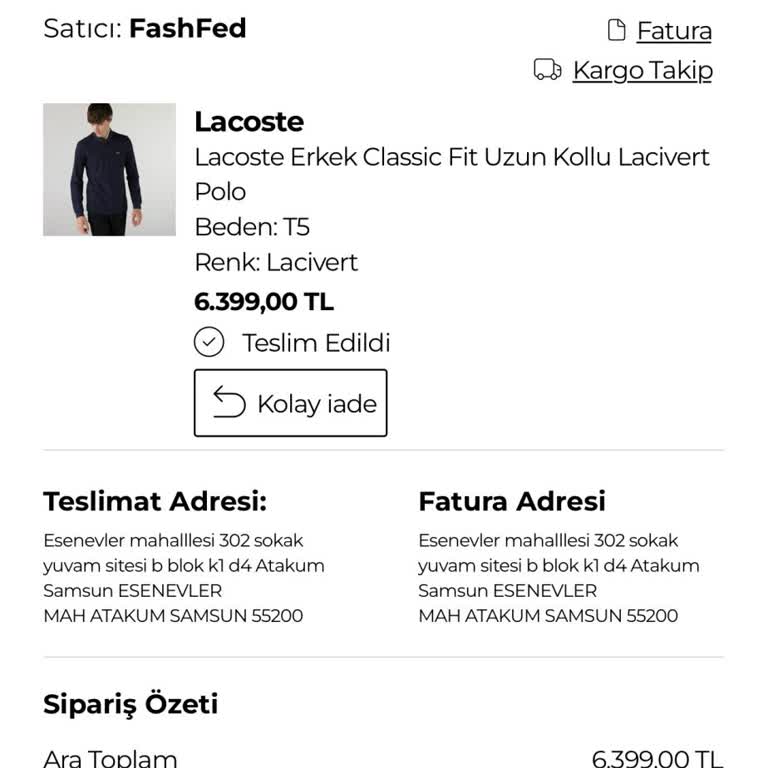Screen dimensions: 768x768
Task: Open the Lacoste polo product thumbnail
Action: coord(109,169)
